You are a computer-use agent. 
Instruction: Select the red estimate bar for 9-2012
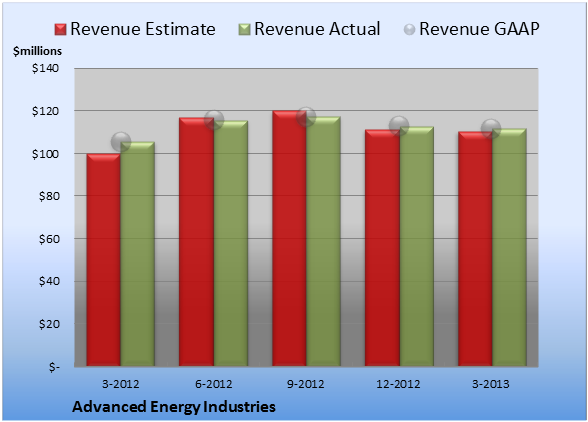coord(289,238)
